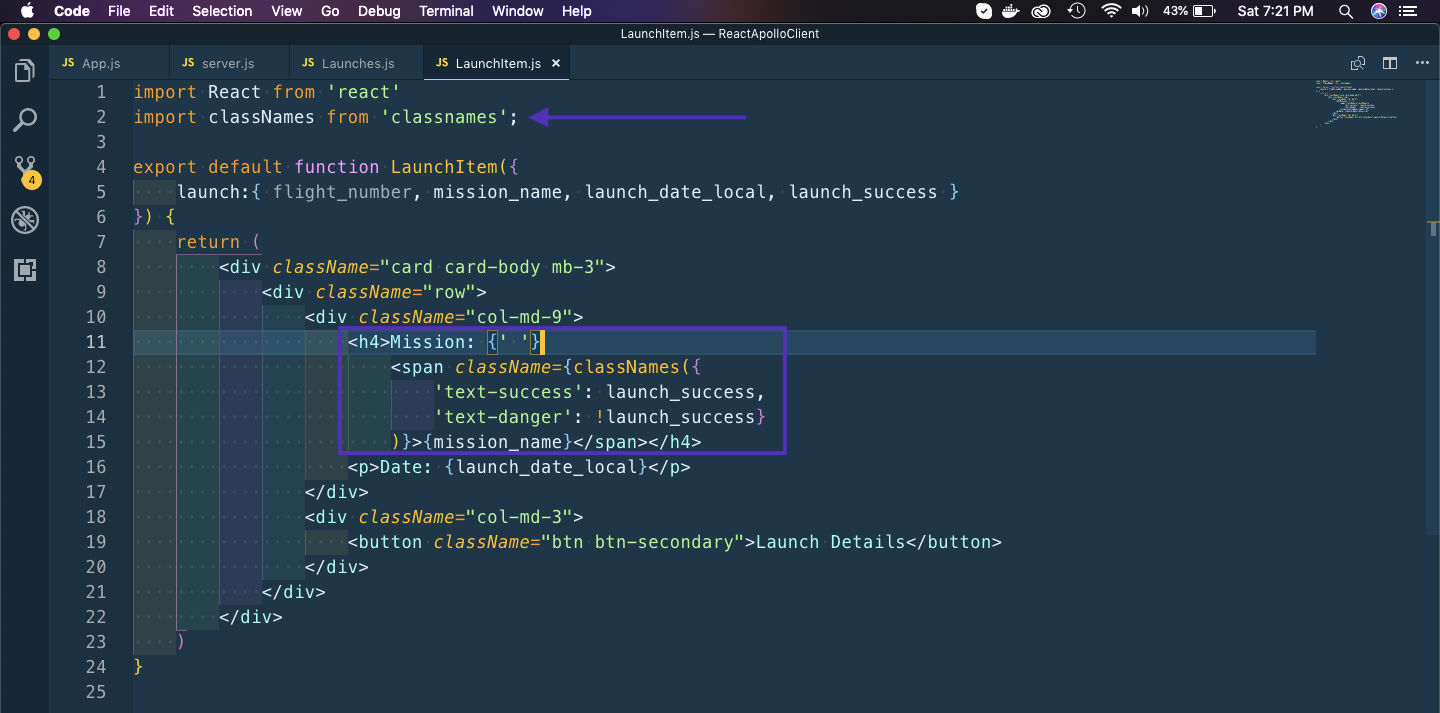This screenshot has height=713, width=1440.
Task: Switch to the App.js tab
Action: coord(110,63)
